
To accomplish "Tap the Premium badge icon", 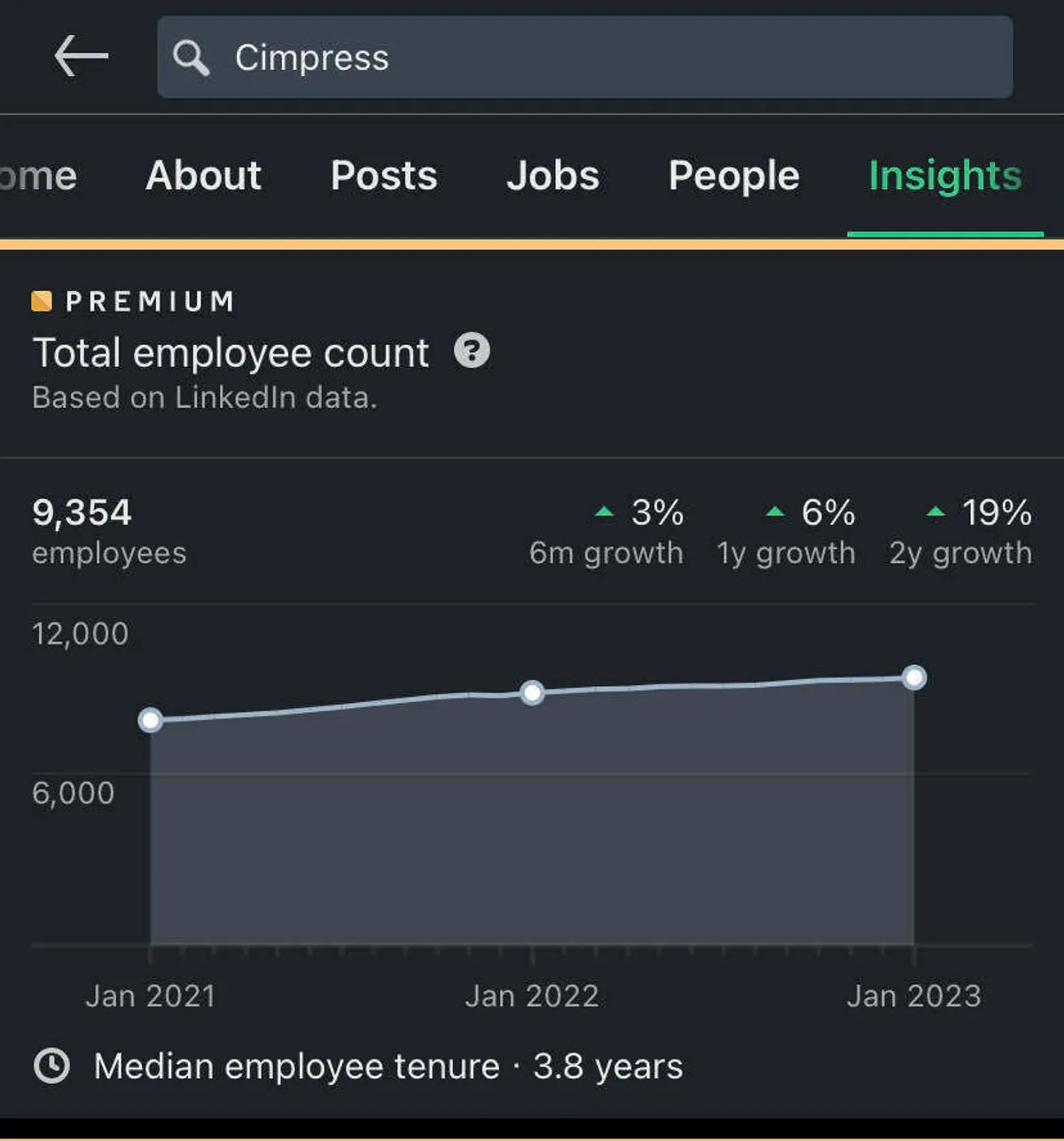I will tap(42, 301).
